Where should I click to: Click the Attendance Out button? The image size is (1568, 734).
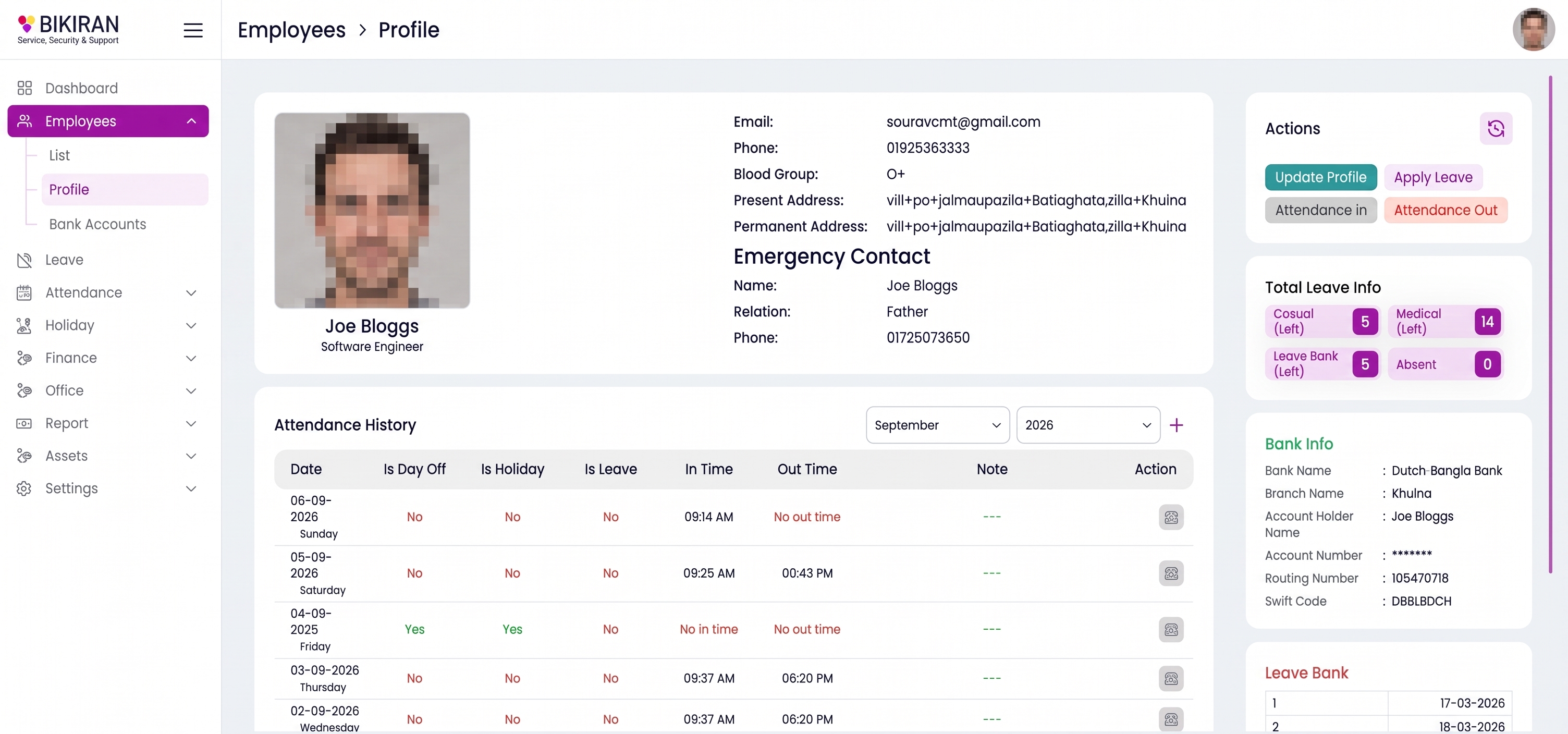coord(1445,210)
